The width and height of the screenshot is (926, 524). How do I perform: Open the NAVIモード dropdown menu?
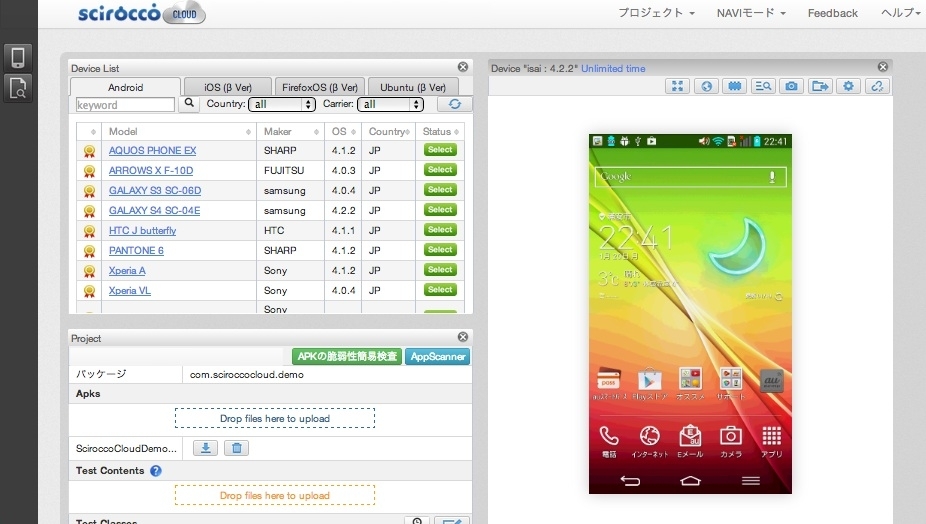coord(751,13)
